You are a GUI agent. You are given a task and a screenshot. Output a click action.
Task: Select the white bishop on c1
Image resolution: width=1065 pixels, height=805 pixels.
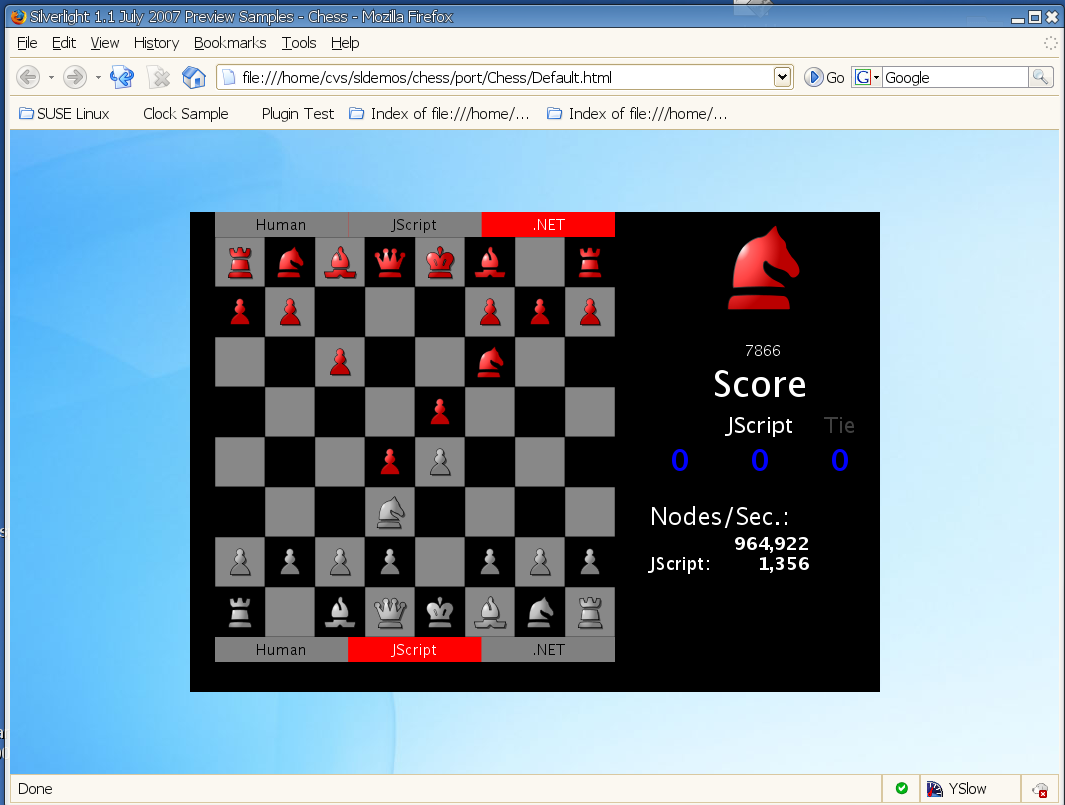click(x=340, y=612)
